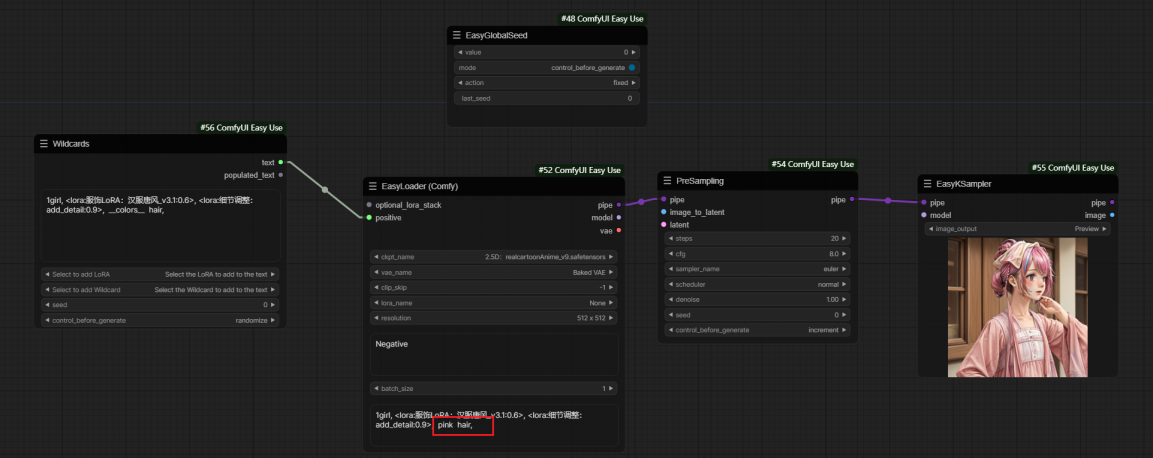Click the EasyKSampler image output connector
1153x458 pixels.
[x=1112, y=215]
